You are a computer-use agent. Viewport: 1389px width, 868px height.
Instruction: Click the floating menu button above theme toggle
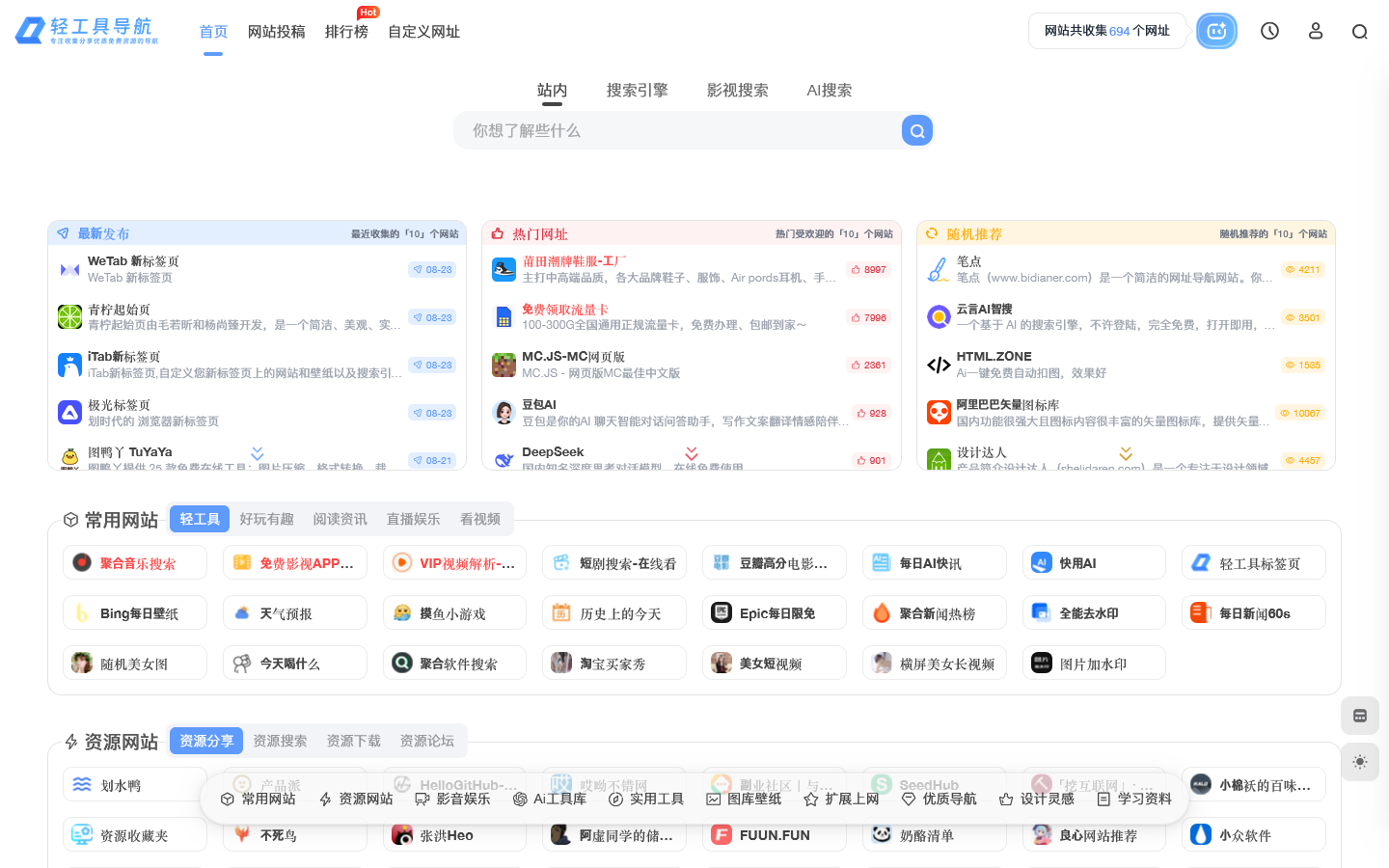[x=1359, y=716]
